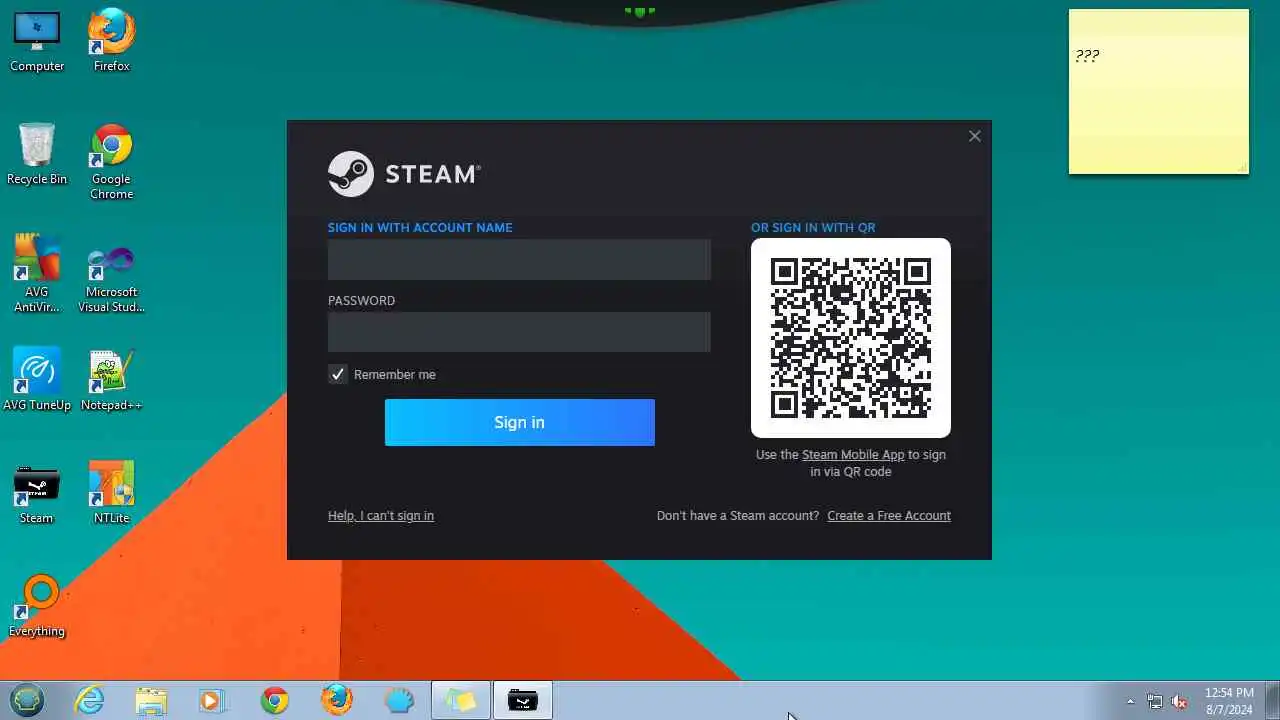Launch Google Chrome from the desktop shortcut
The image size is (1280, 720).
111,161
